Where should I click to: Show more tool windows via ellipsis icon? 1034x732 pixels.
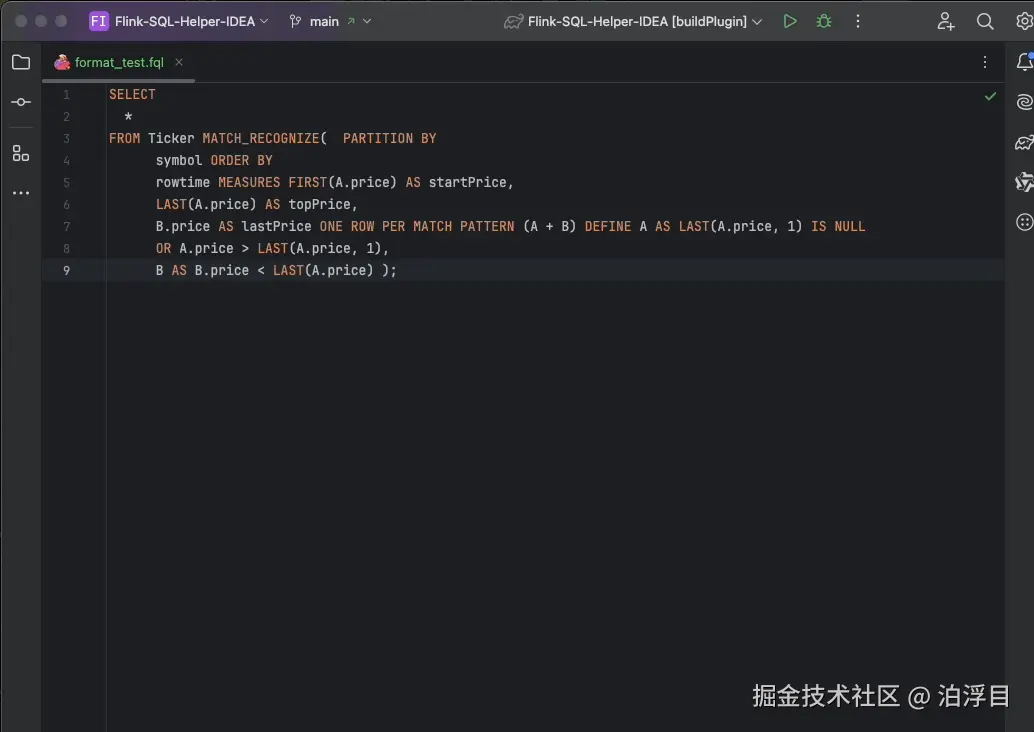(20, 192)
